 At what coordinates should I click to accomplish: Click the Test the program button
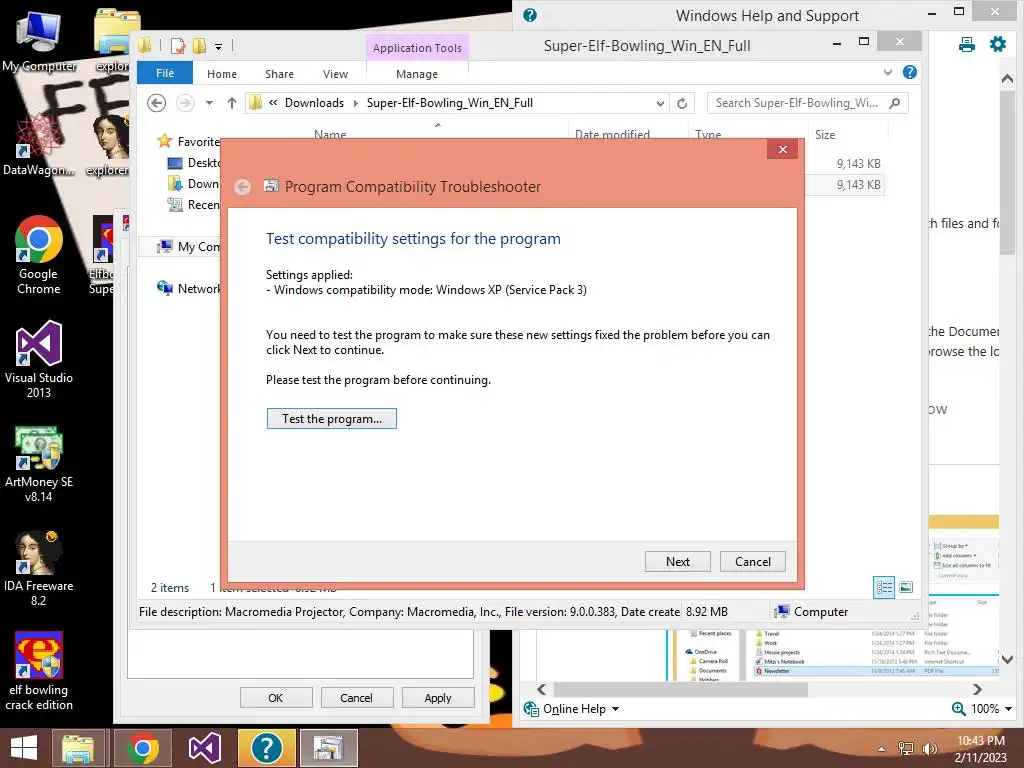pyautogui.click(x=331, y=419)
